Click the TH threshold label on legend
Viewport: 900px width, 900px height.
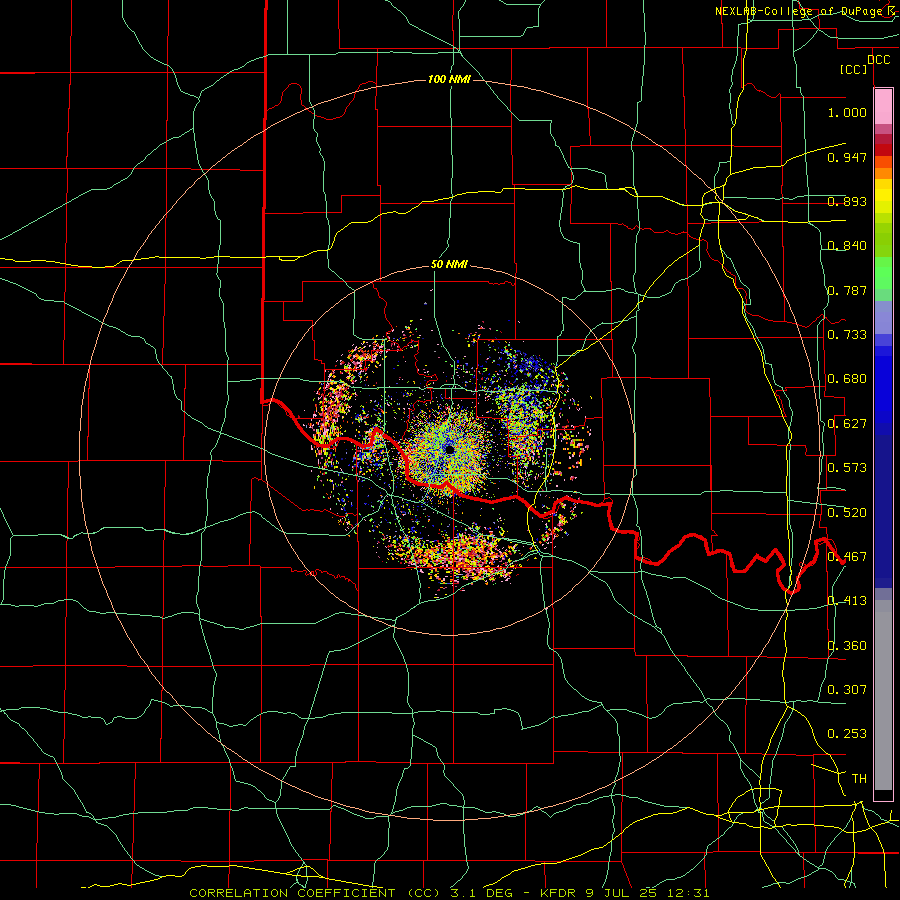(859, 779)
